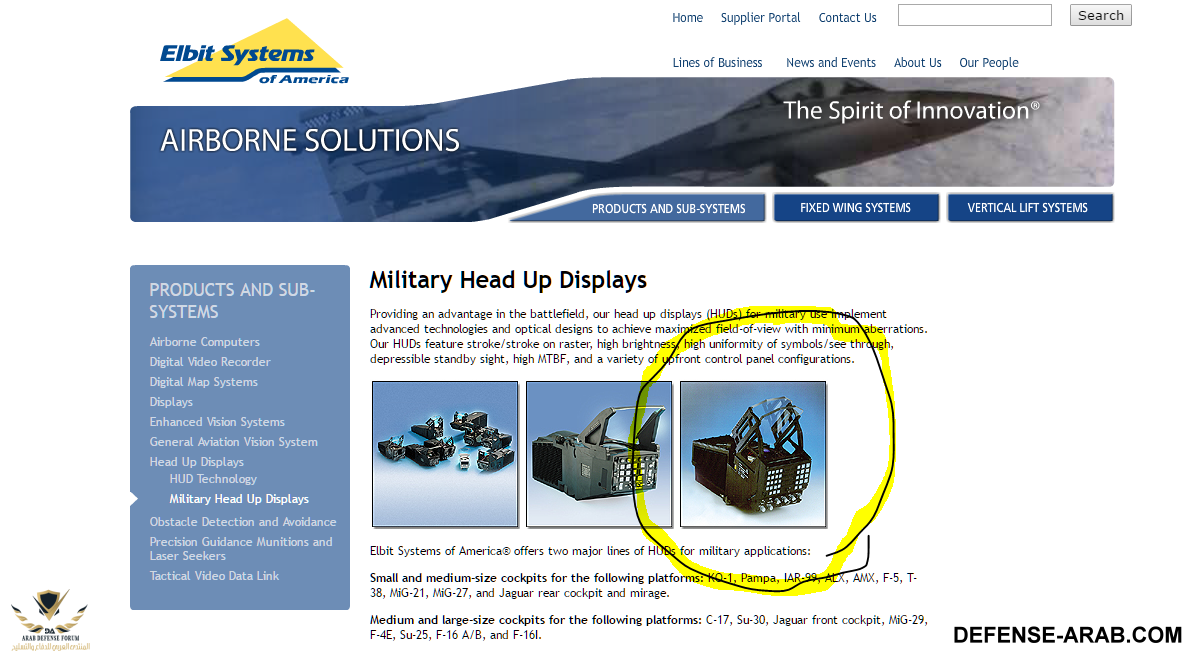Open the Supplier Portal link
1190x653 pixels.
coord(760,18)
